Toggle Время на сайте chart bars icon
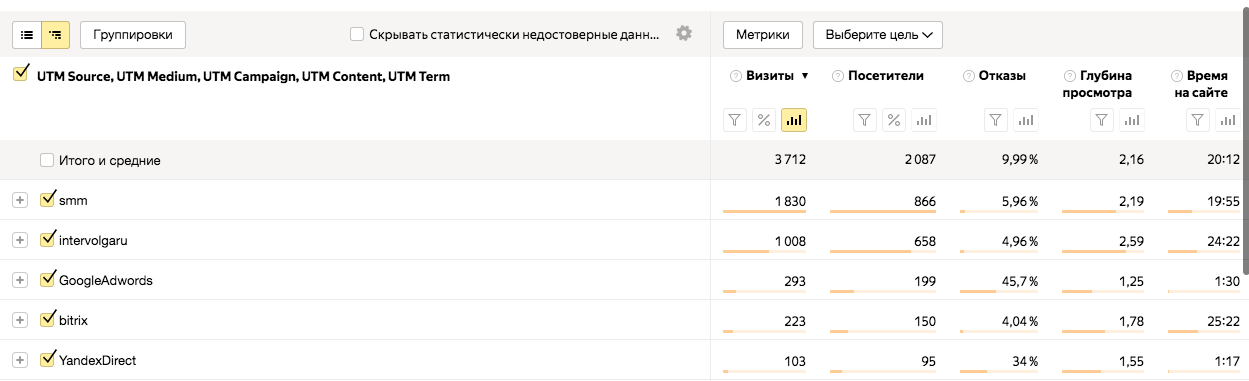The image size is (1249, 381). coord(1227,120)
